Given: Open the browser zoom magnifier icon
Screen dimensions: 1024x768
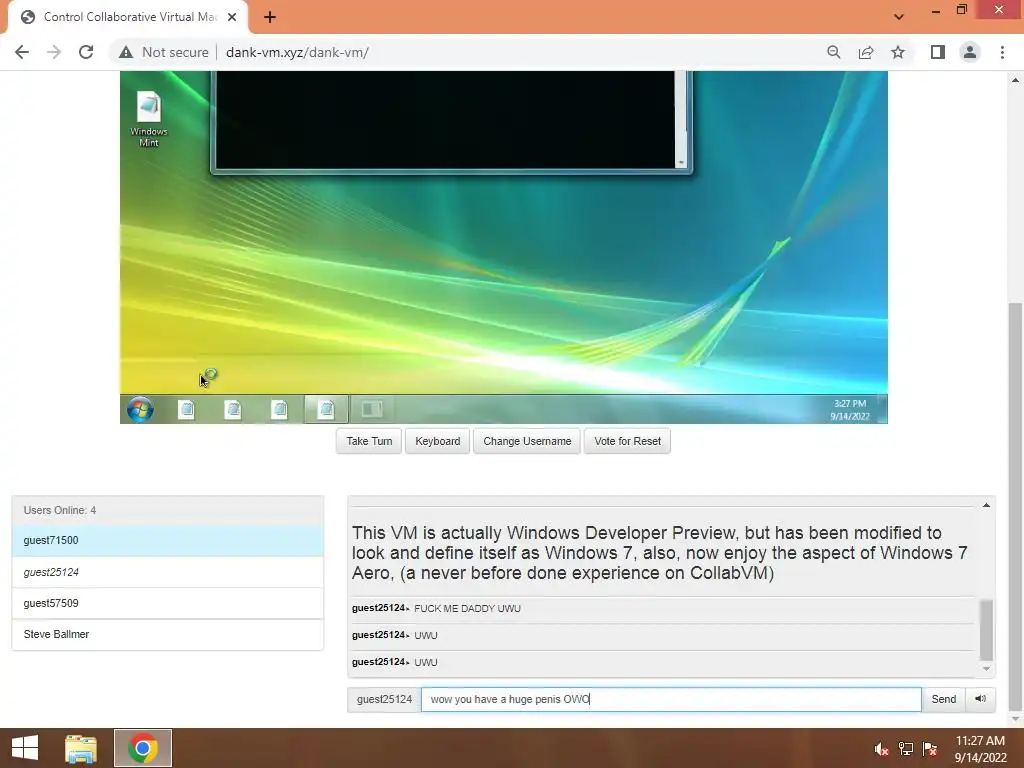Looking at the screenshot, I should point(833,52).
